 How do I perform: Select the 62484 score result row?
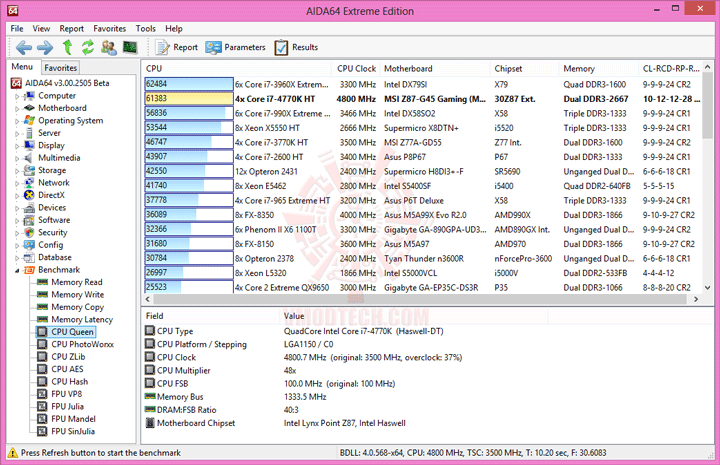pyautogui.click(x=422, y=84)
